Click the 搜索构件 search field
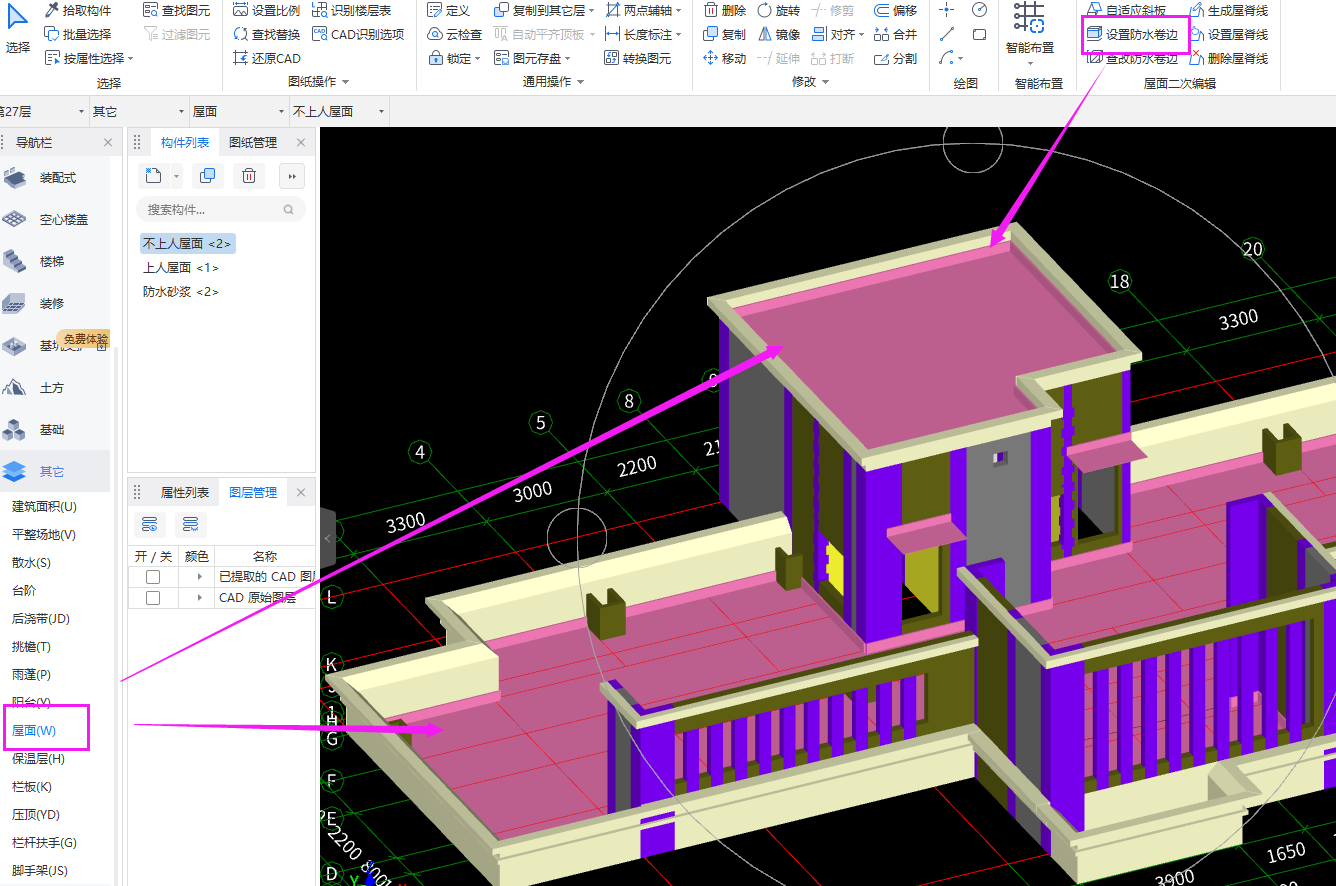Viewport: 1336px width, 886px height. click(x=220, y=210)
